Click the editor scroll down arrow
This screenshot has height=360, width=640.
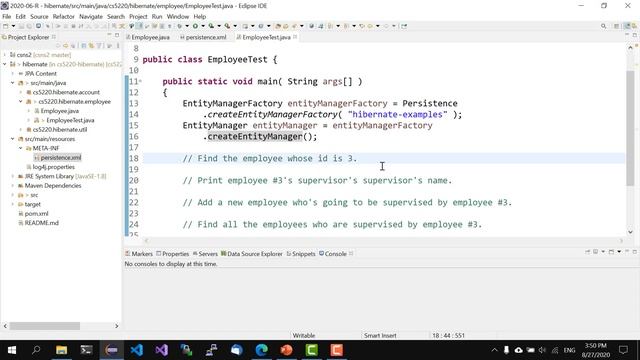(630, 232)
